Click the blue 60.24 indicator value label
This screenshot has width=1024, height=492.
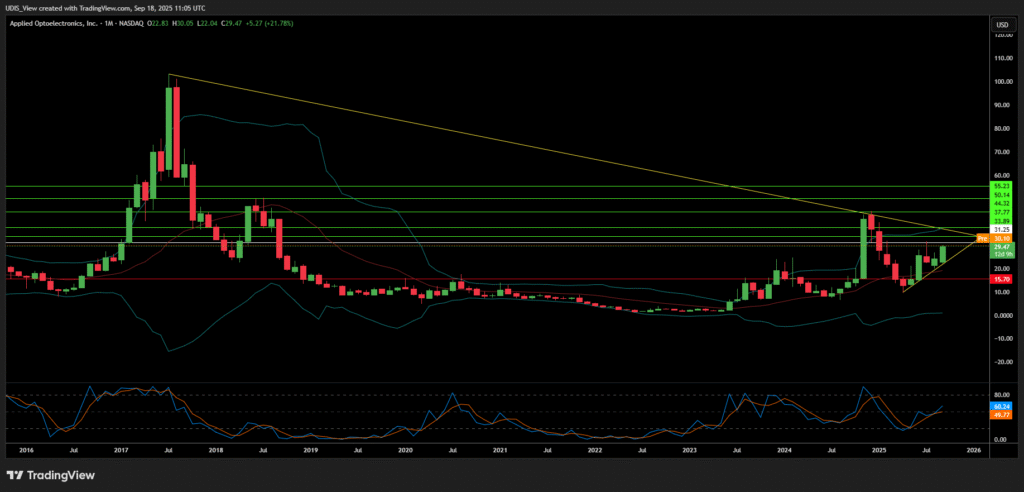click(x=1000, y=406)
